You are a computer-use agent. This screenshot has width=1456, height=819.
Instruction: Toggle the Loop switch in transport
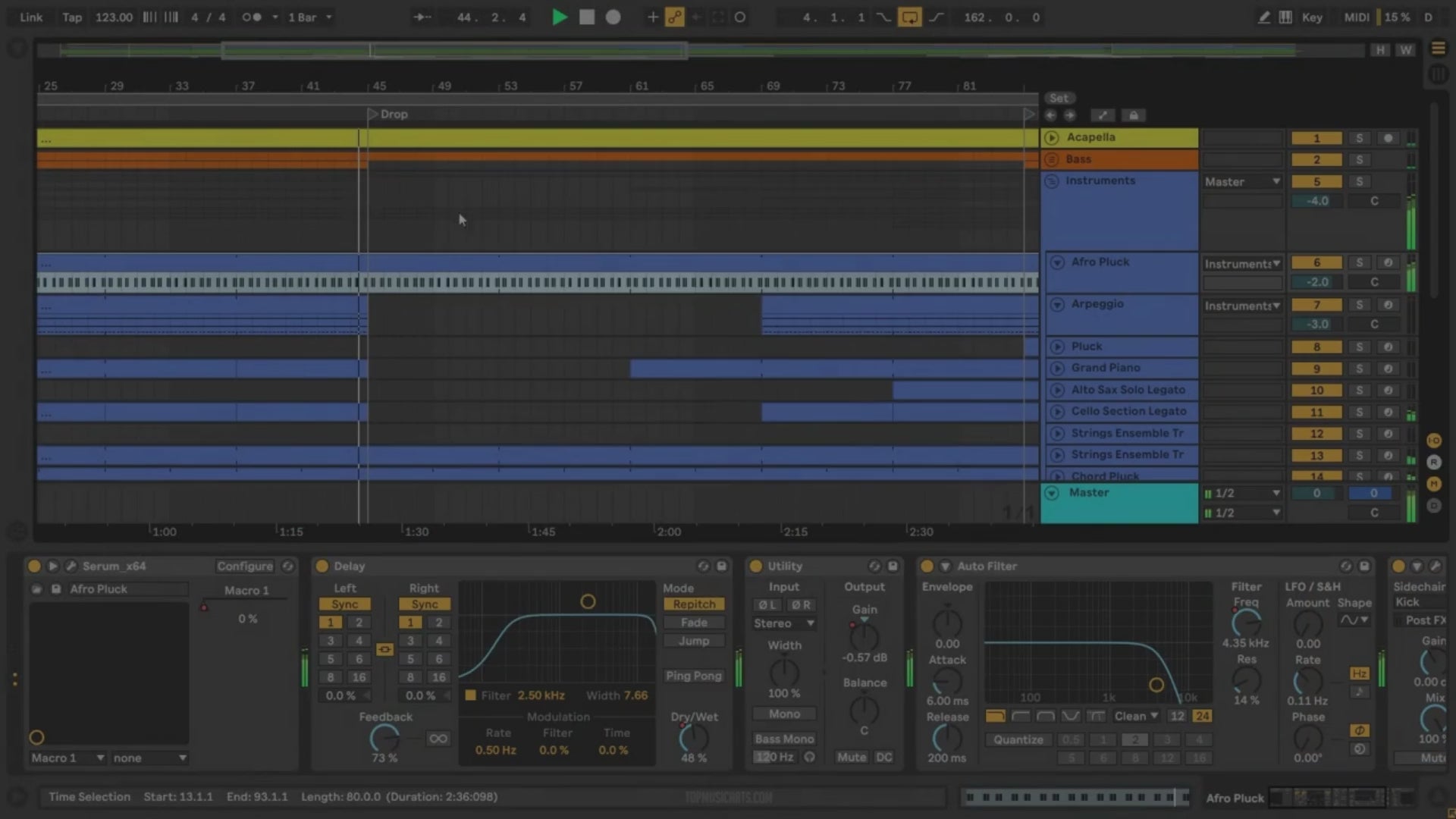[x=908, y=17]
